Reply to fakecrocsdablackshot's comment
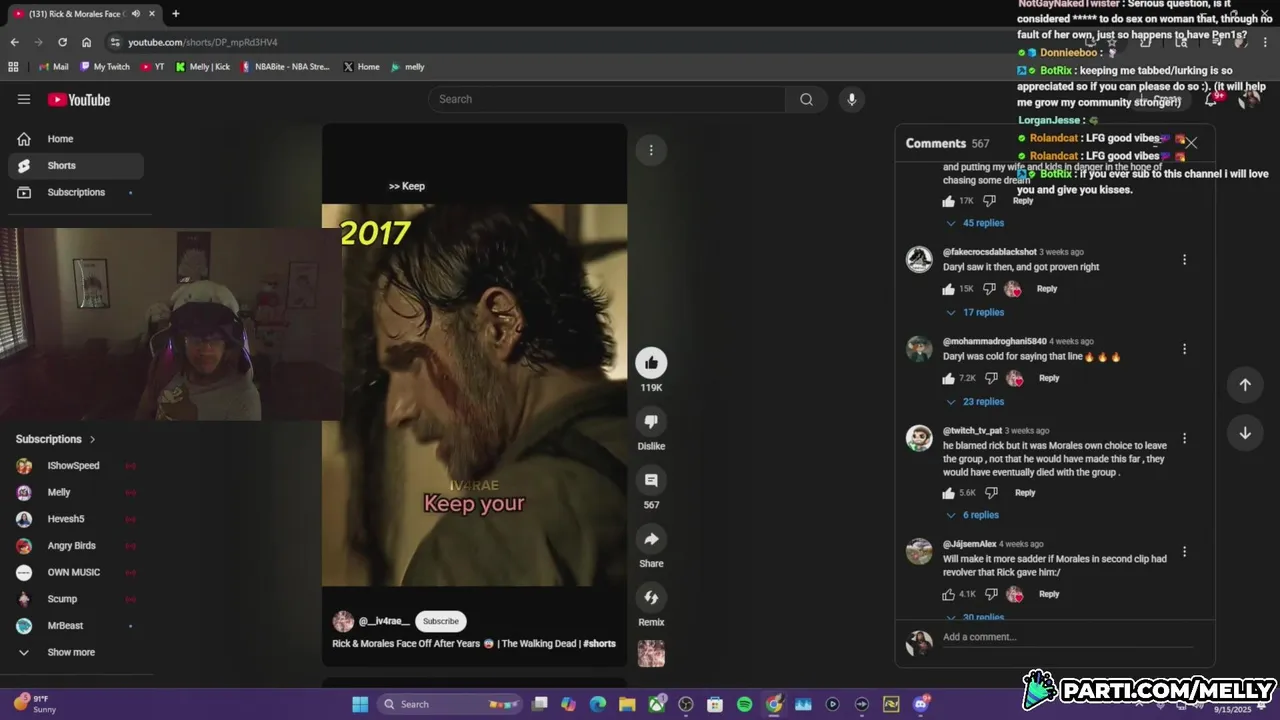Screen dimensions: 1280x720 tap(1047, 289)
